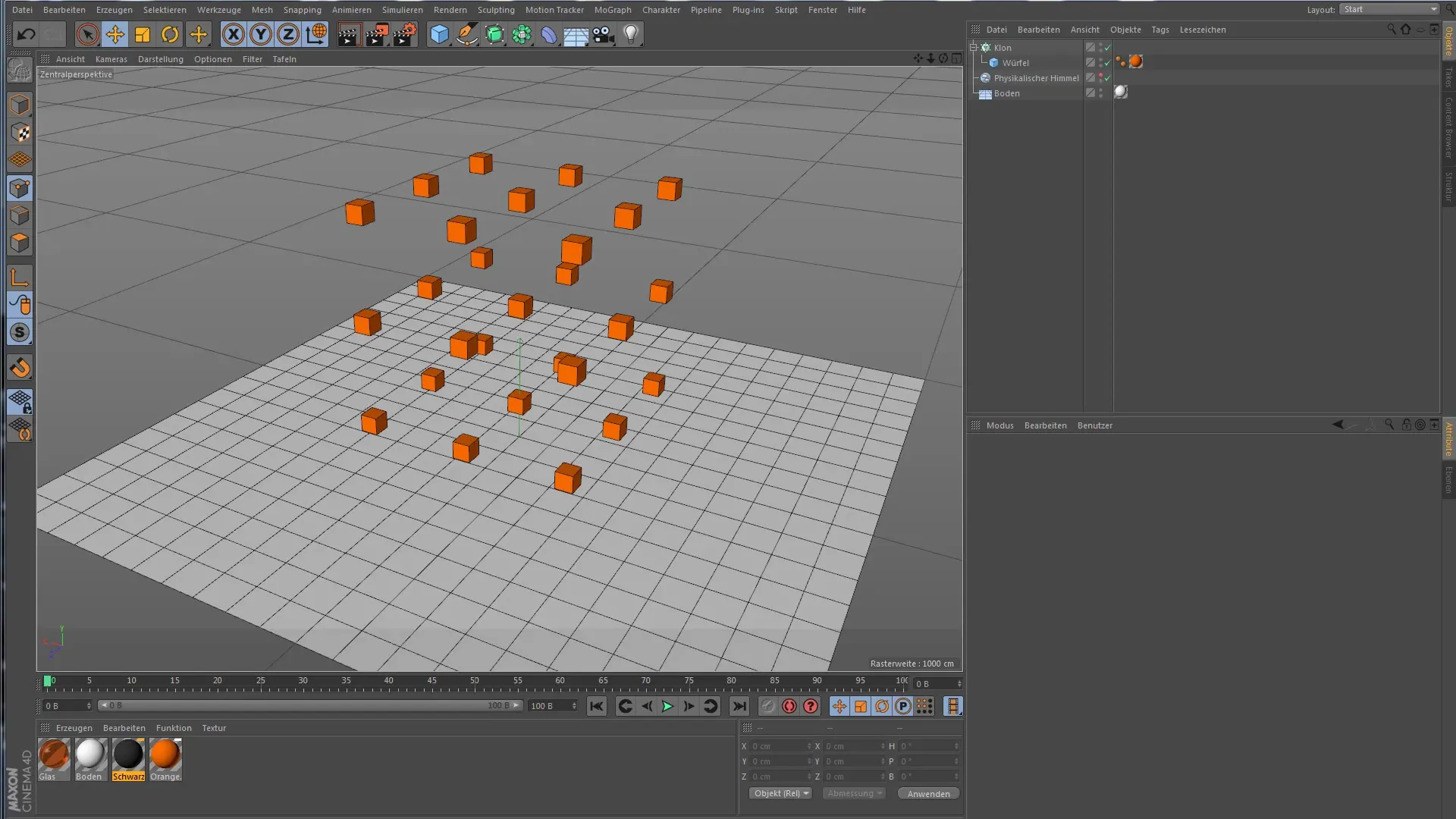Image resolution: width=1456 pixels, height=819 pixels.
Task: Render to Picture Viewer icon
Action: coord(377,34)
